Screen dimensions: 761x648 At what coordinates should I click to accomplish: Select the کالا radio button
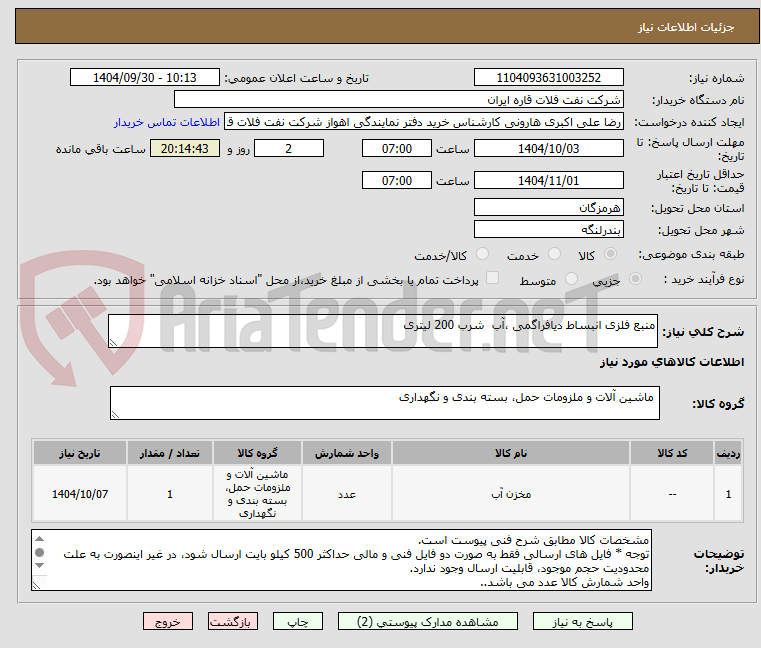610,254
